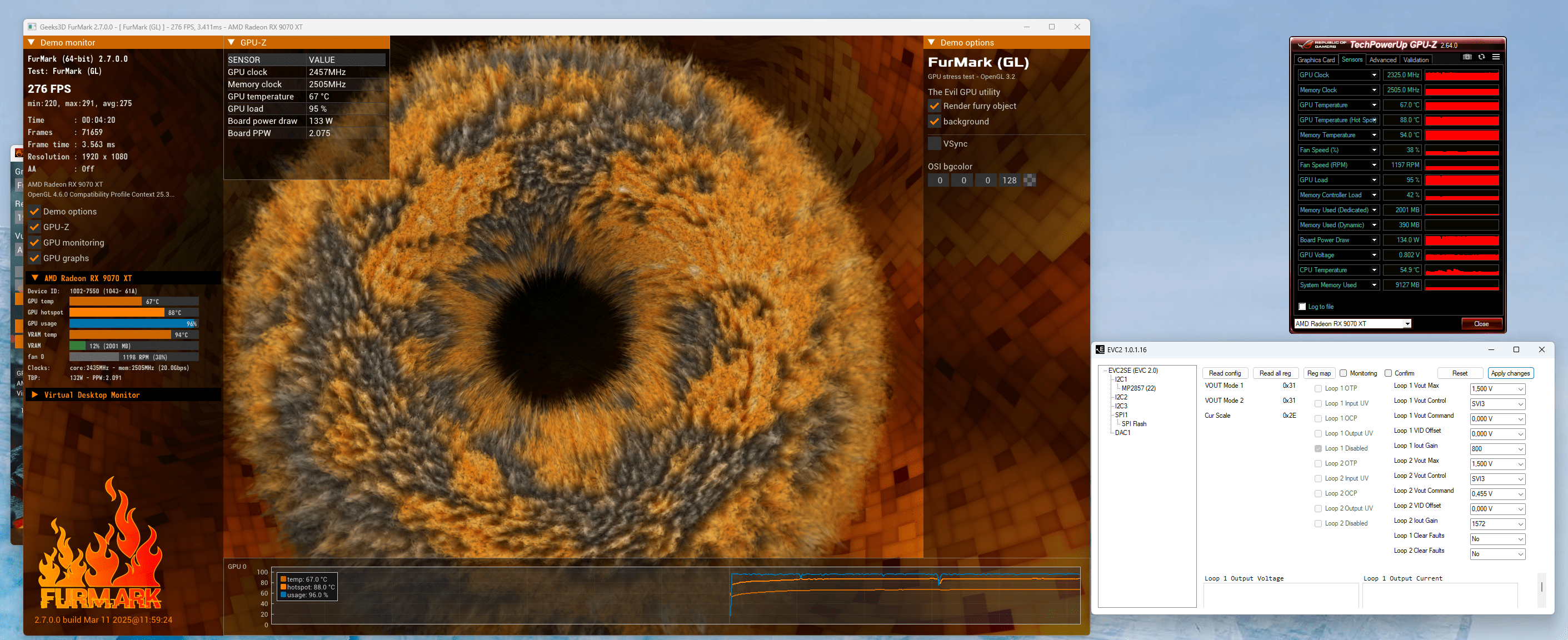Click GPU-Z screenshot camera icon
1568x640 pixels.
coord(1467,57)
